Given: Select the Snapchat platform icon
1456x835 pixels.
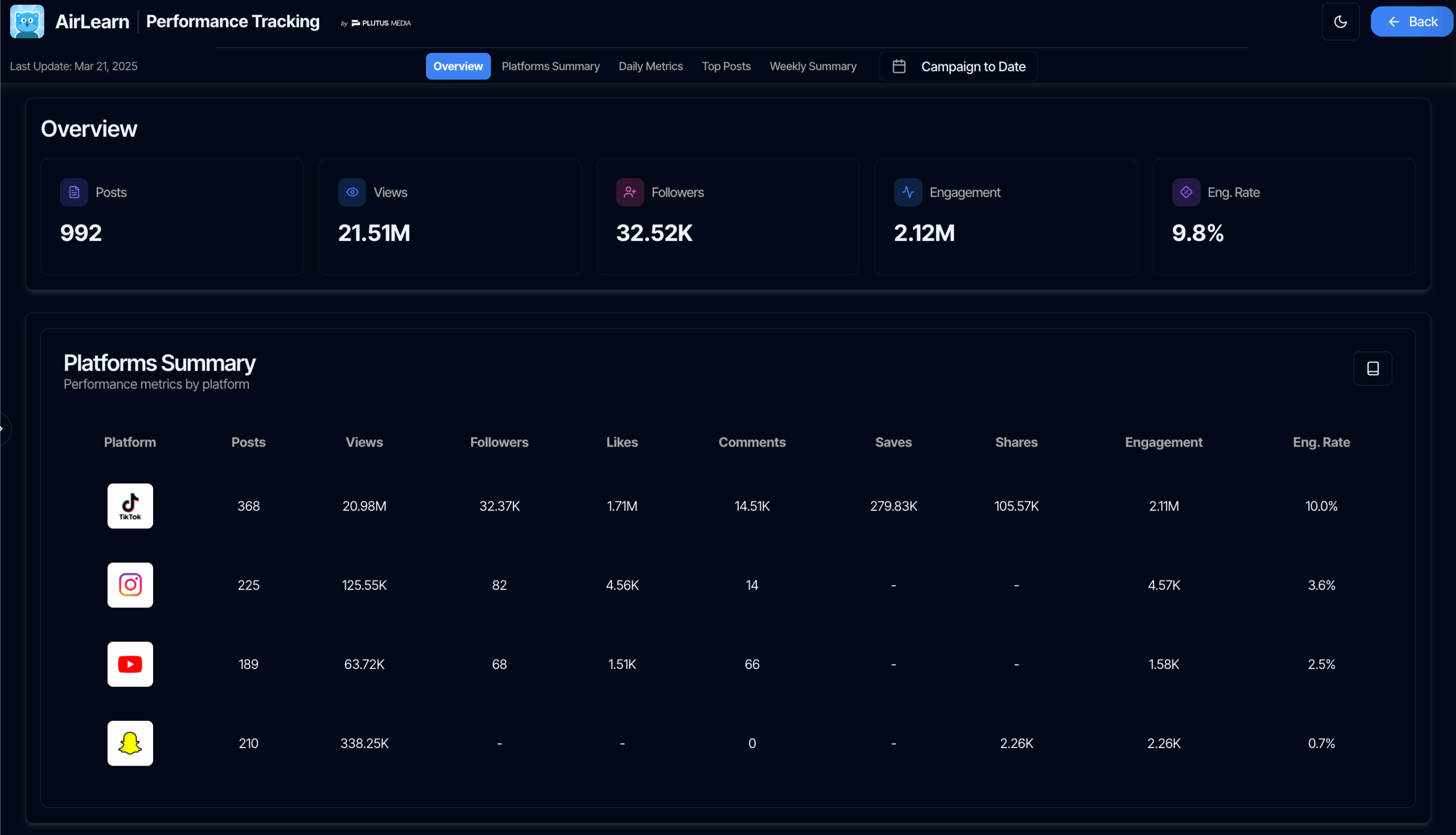Looking at the screenshot, I should [x=130, y=743].
